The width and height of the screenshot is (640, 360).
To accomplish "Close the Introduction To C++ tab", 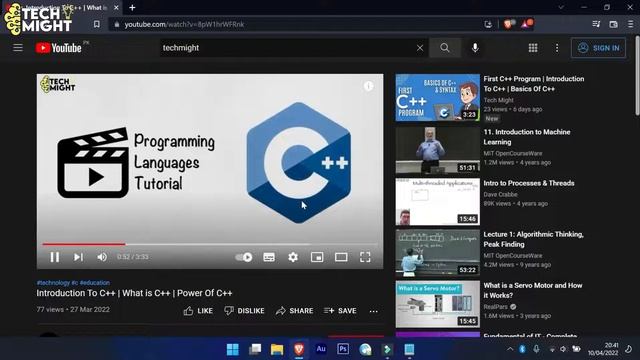I will pos(116,8).
